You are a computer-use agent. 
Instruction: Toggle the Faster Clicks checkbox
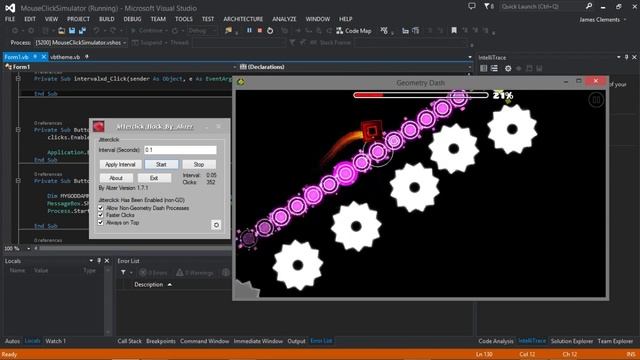pos(100,215)
